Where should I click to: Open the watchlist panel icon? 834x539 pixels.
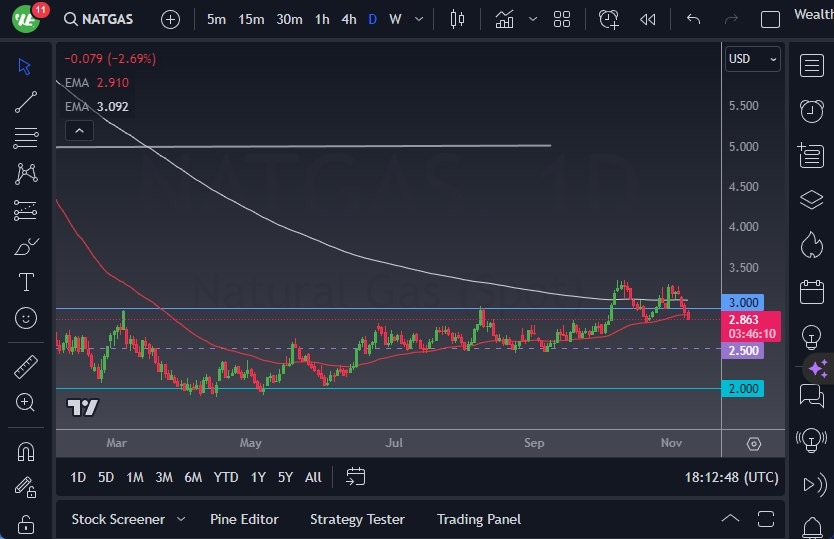click(x=811, y=66)
